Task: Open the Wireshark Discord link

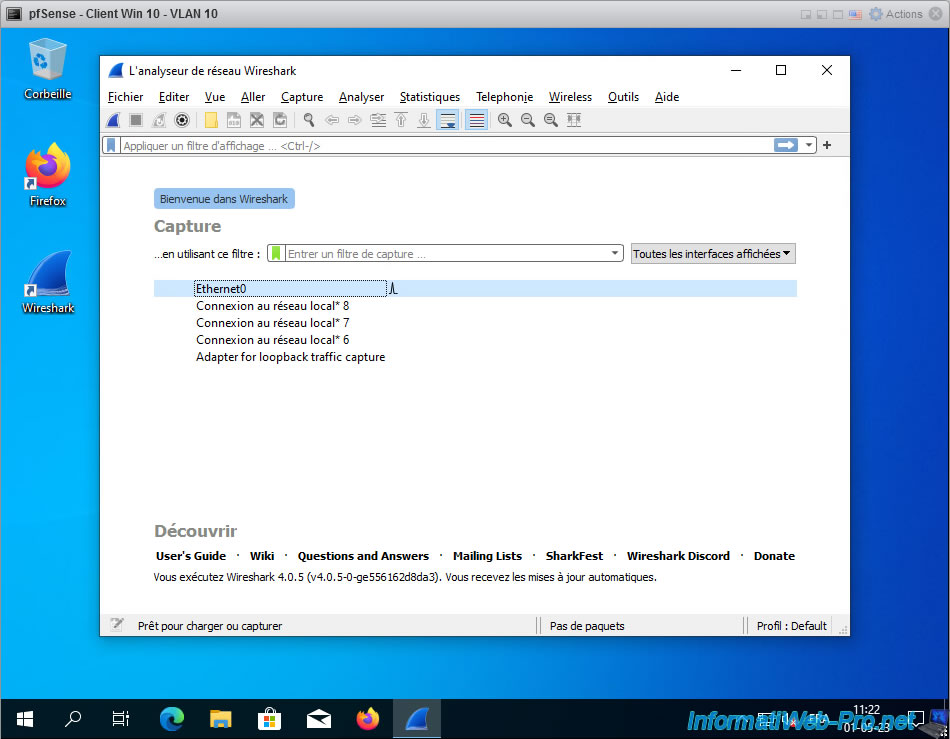Action: click(x=678, y=556)
